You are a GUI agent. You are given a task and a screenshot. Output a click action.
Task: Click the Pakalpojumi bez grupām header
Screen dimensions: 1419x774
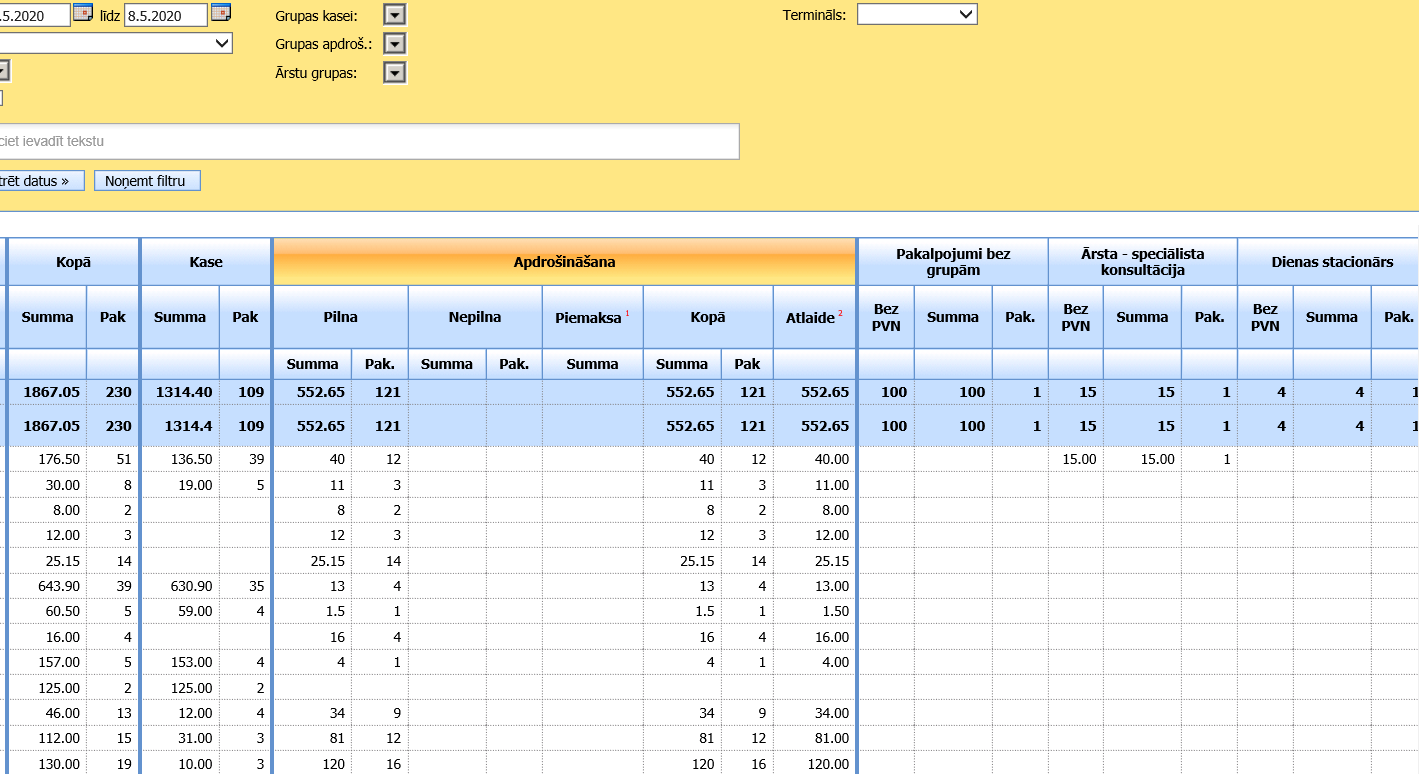[952, 262]
